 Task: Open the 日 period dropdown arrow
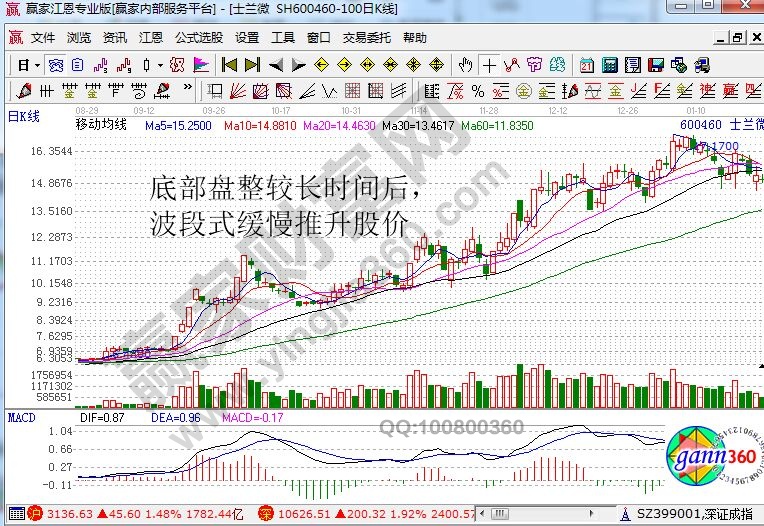pos(37,65)
